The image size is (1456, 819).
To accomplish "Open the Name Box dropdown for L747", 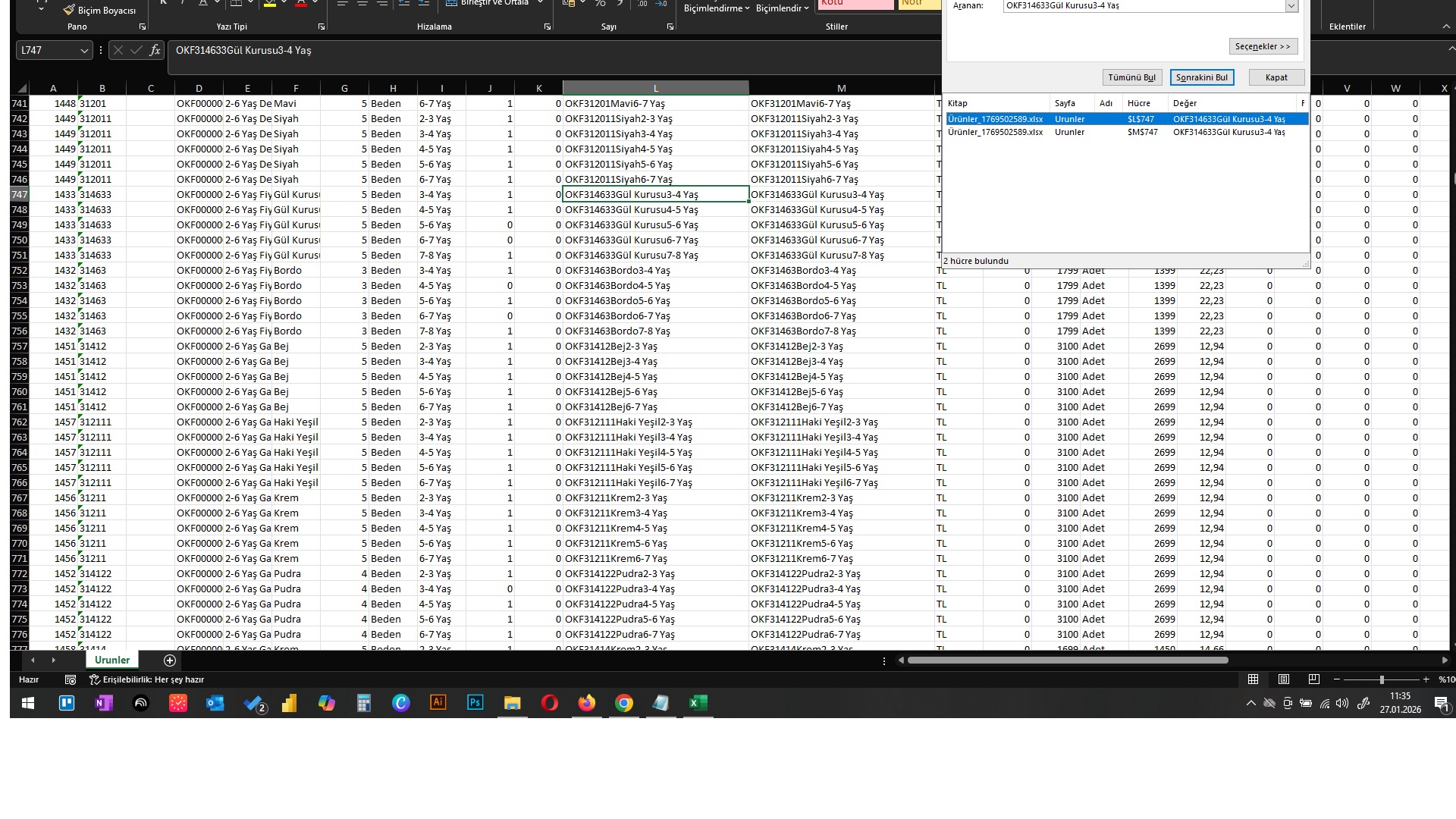I will pyautogui.click(x=84, y=50).
